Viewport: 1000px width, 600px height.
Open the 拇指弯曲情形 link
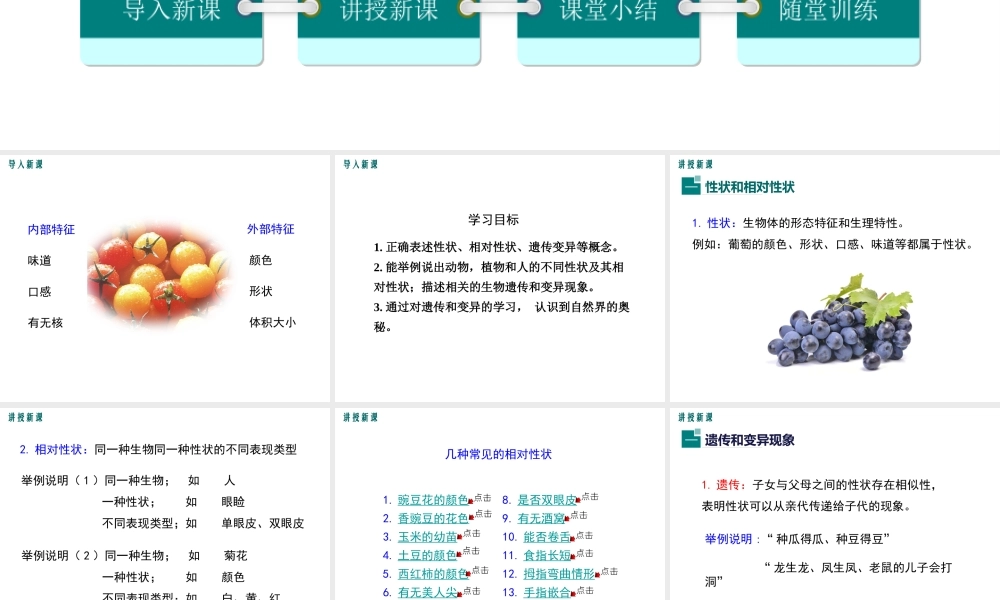coord(559,574)
